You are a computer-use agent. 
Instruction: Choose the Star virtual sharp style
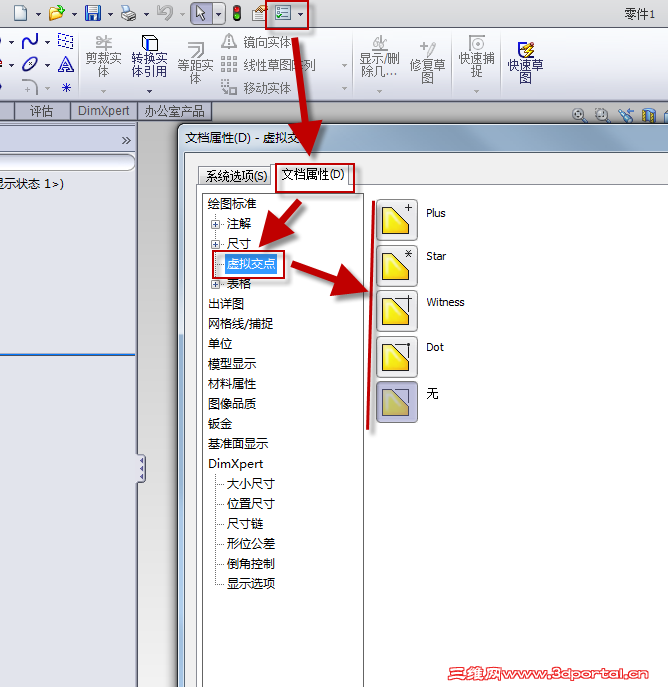[396, 265]
